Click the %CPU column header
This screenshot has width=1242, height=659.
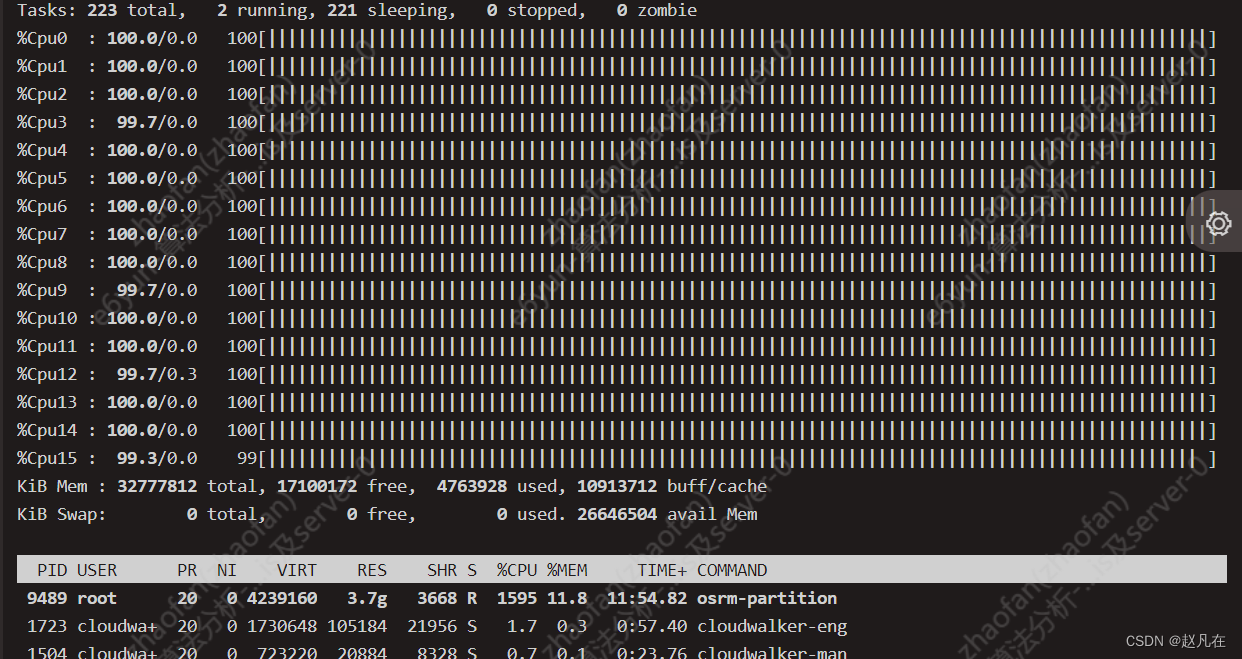click(517, 570)
